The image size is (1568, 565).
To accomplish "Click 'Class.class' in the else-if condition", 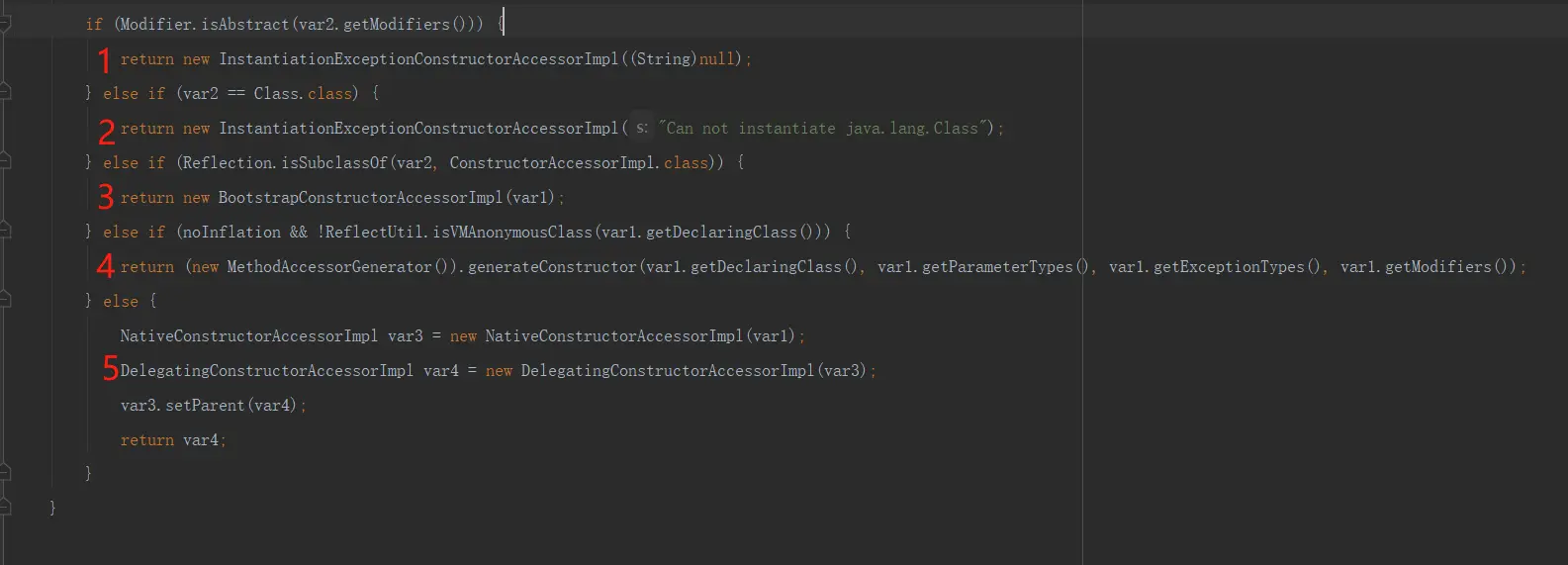I will [303, 93].
